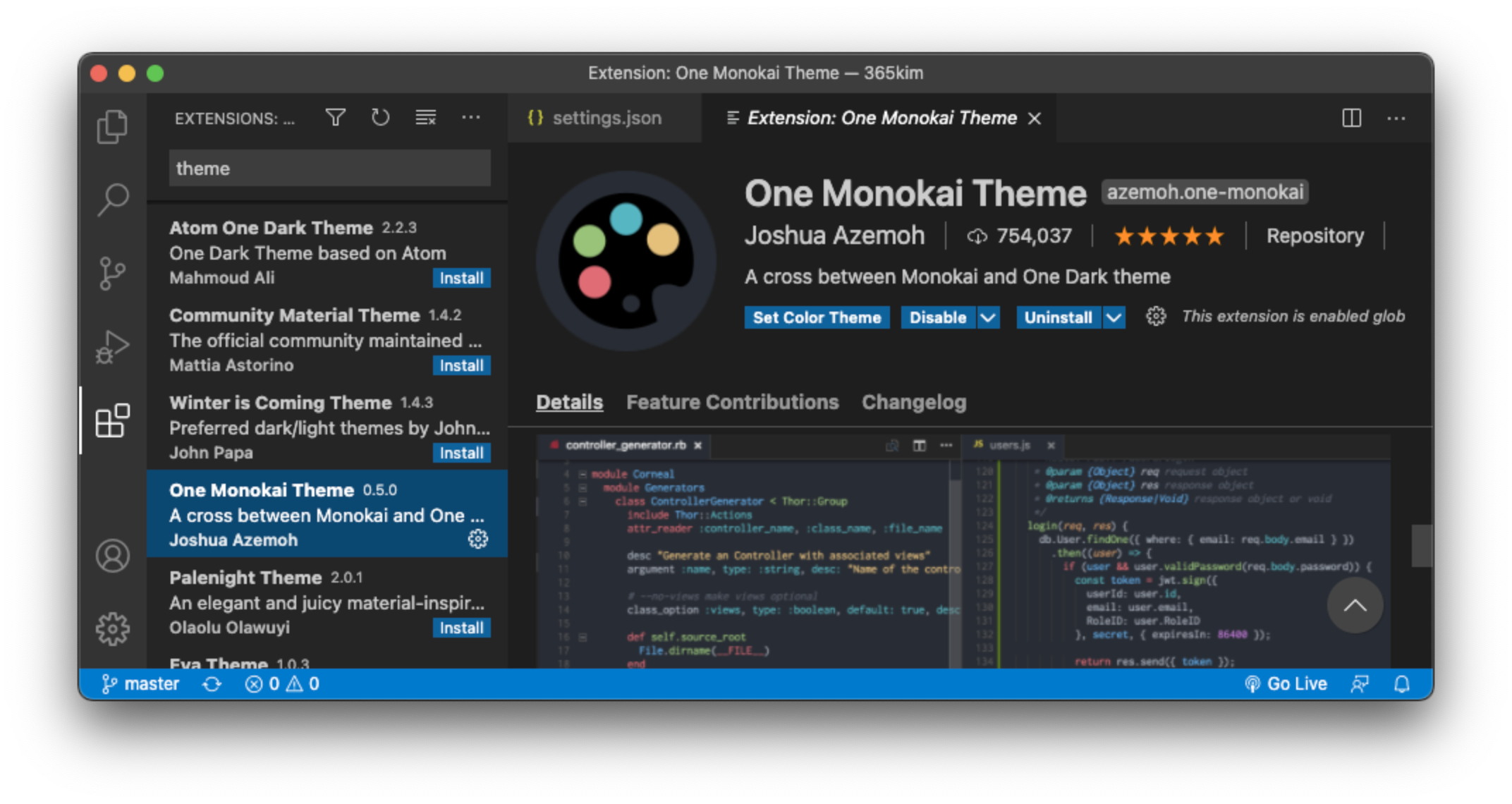This screenshot has width=1512, height=804.
Task: Split the editor to the right
Action: click(x=1351, y=118)
